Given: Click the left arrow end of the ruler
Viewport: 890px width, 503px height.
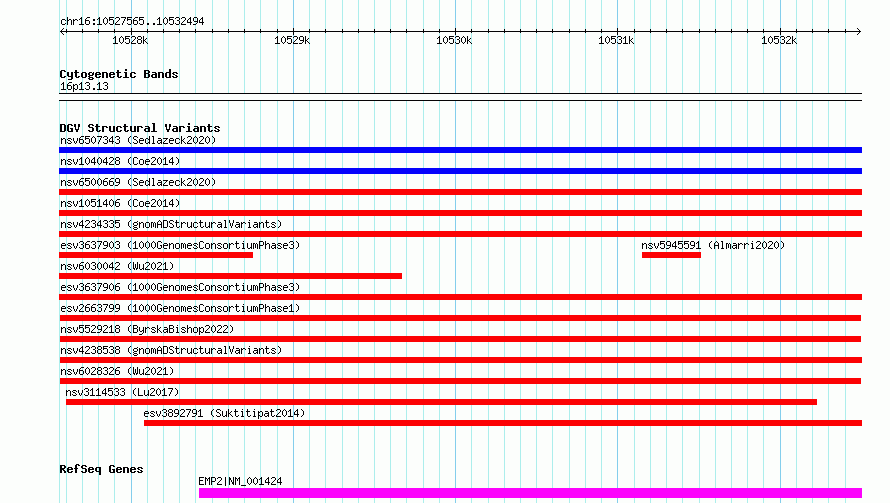Looking at the screenshot, I should (62, 32).
